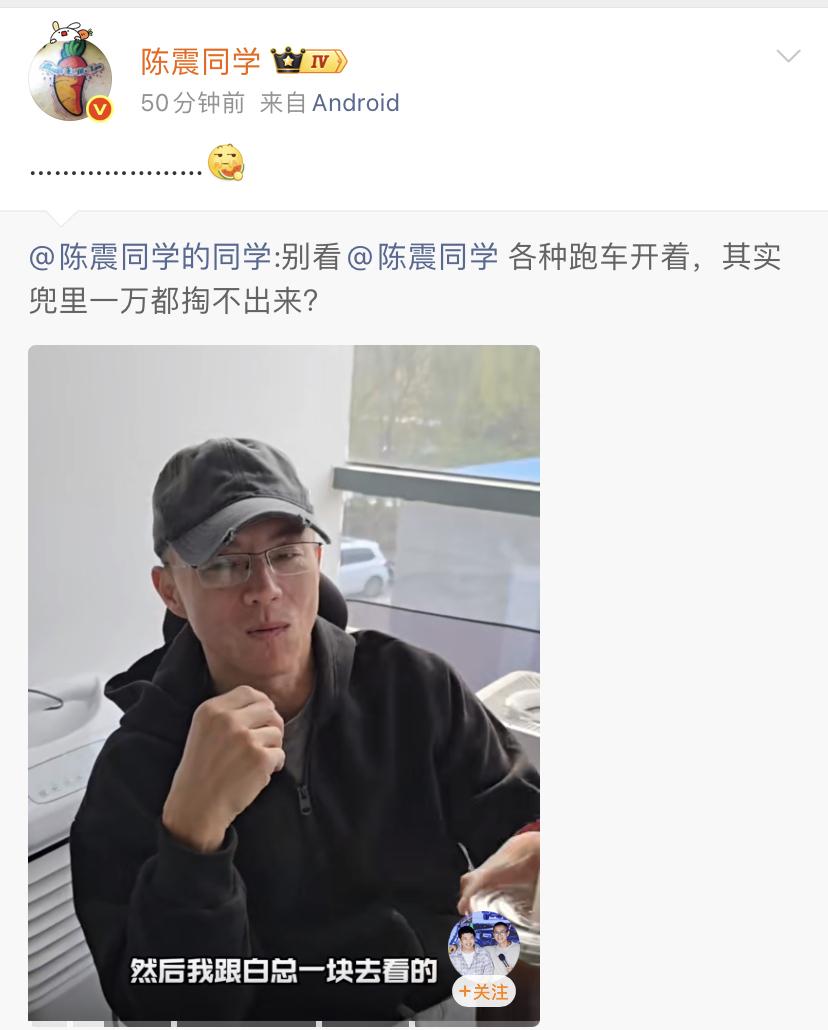
Task: Click the drooling emoji in post text
Action: [226, 162]
